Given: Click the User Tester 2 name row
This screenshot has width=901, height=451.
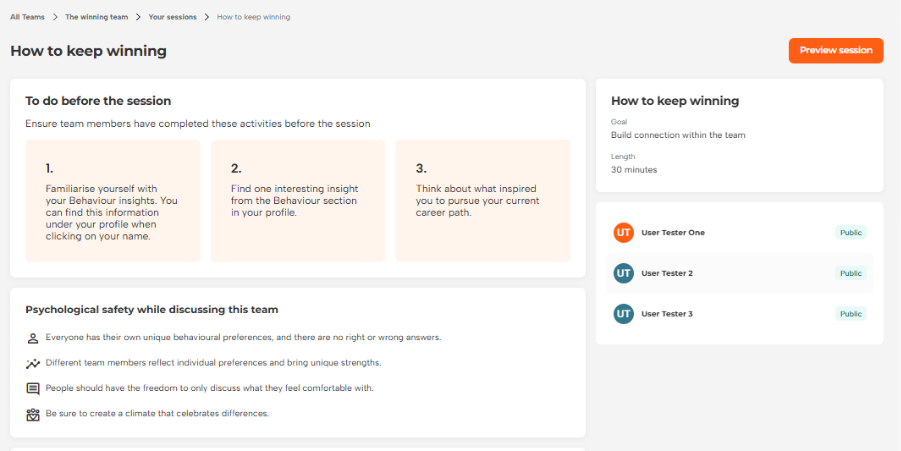Looking at the screenshot, I should (669, 273).
